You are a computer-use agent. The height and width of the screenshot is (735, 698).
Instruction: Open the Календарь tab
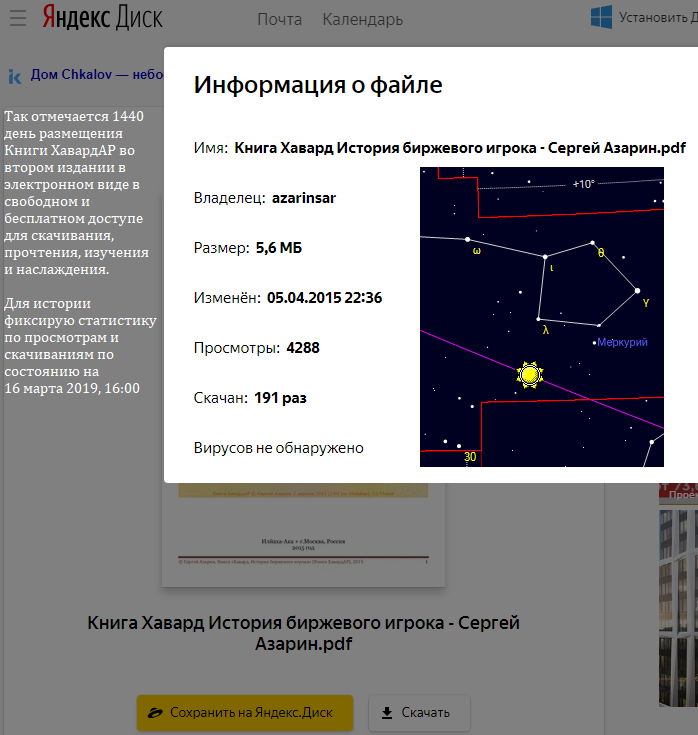tap(363, 19)
